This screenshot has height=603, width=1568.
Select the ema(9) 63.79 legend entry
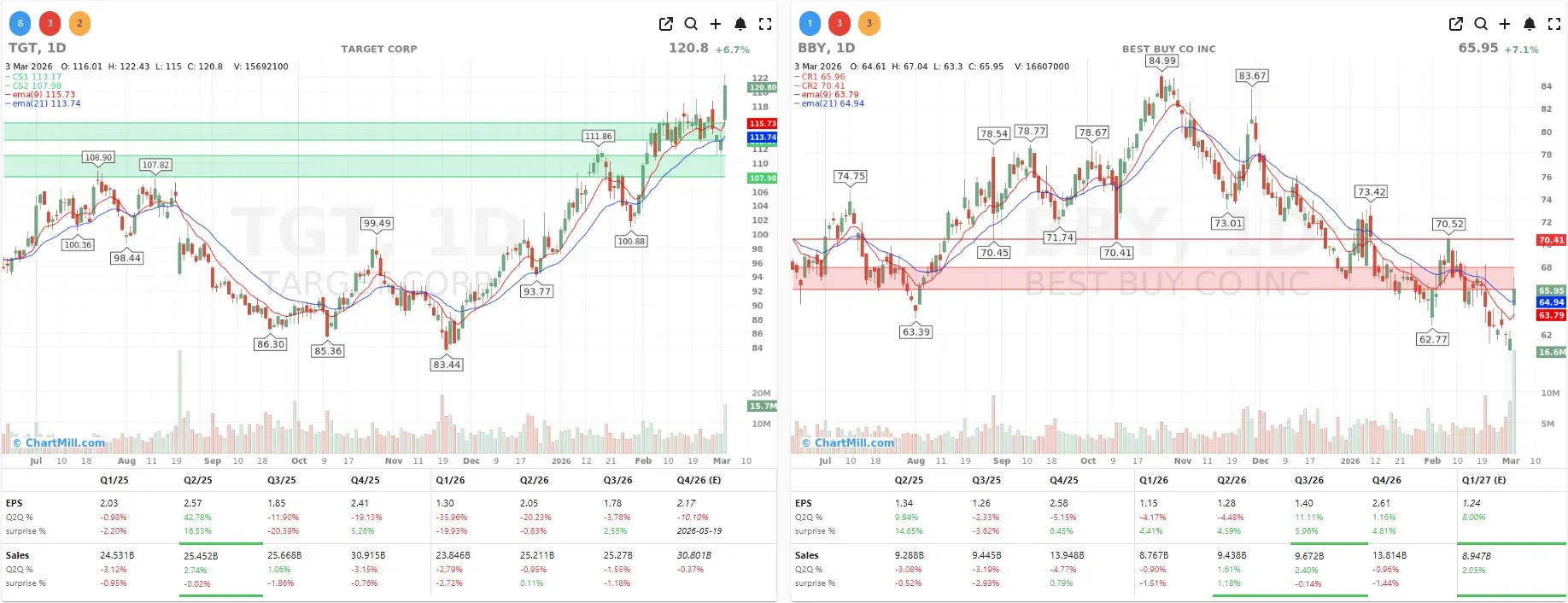828,95
